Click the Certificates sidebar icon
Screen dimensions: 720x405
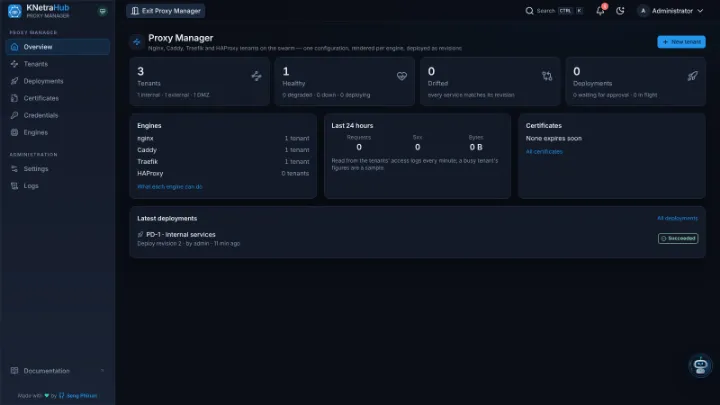tap(14, 98)
